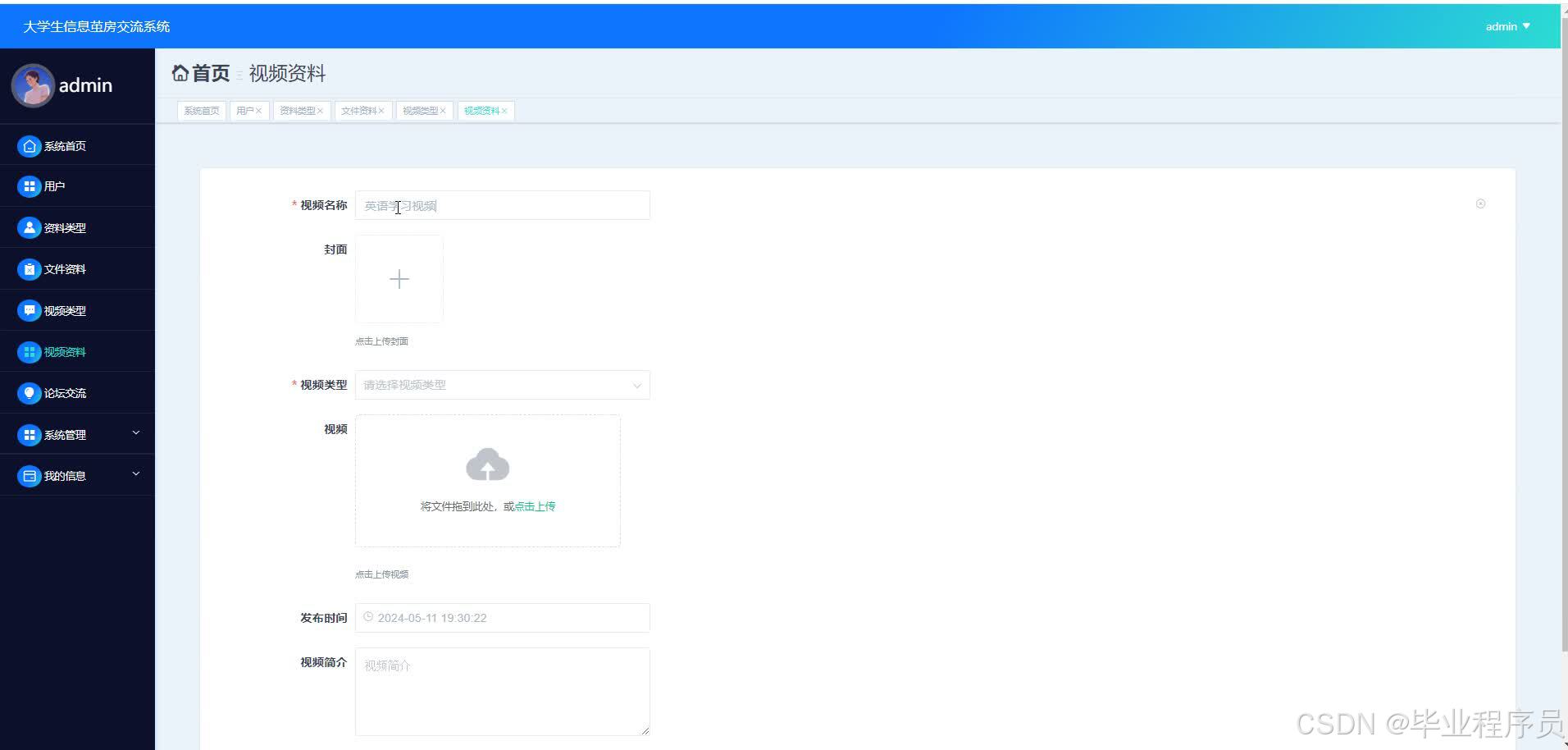Image resolution: width=1568 pixels, height=750 pixels.
Task: Click the 我的信息 card icon
Action: click(x=30, y=476)
